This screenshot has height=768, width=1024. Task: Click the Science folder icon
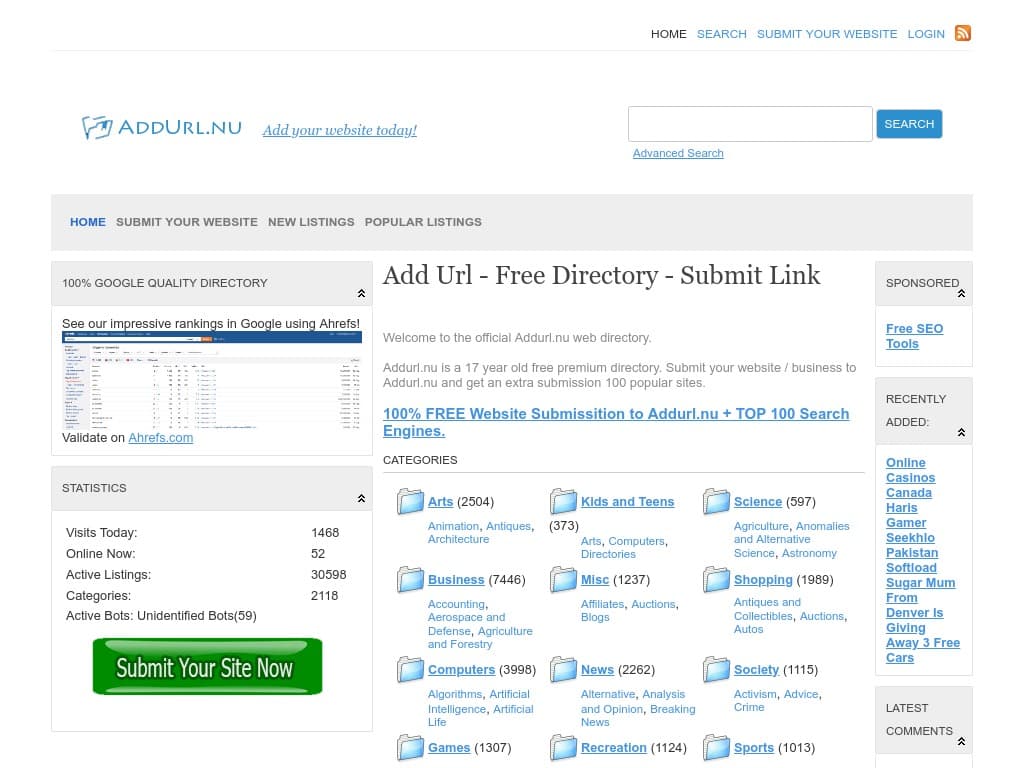click(x=716, y=502)
